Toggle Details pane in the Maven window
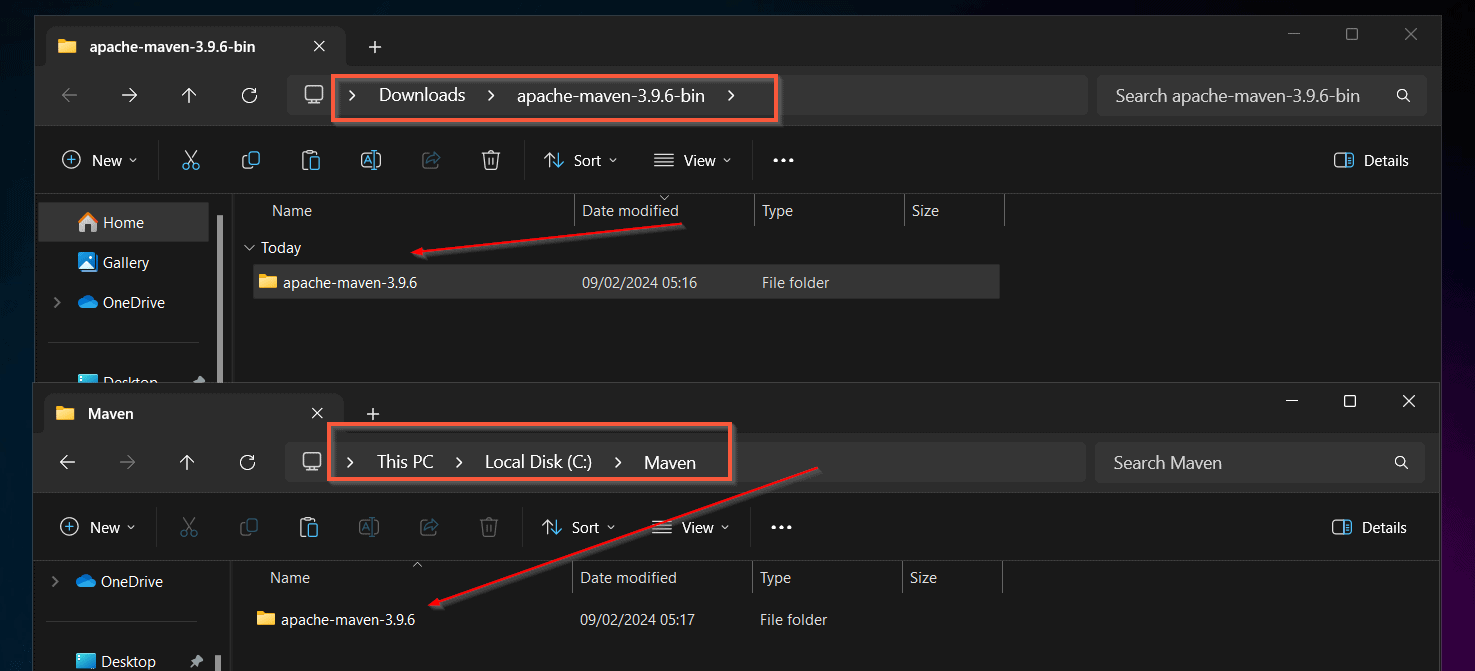Viewport: 1475px width, 671px height. click(1369, 527)
